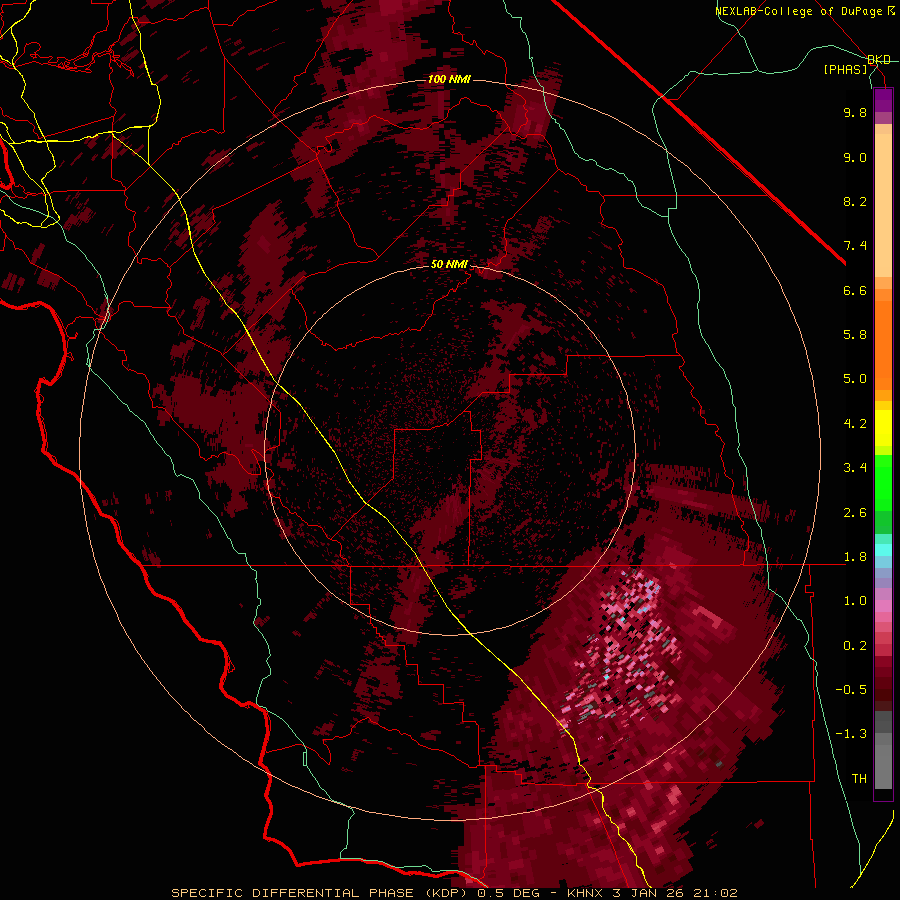The width and height of the screenshot is (900, 900).
Task: Click the BKD label above the scale
Action: point(878,59)
